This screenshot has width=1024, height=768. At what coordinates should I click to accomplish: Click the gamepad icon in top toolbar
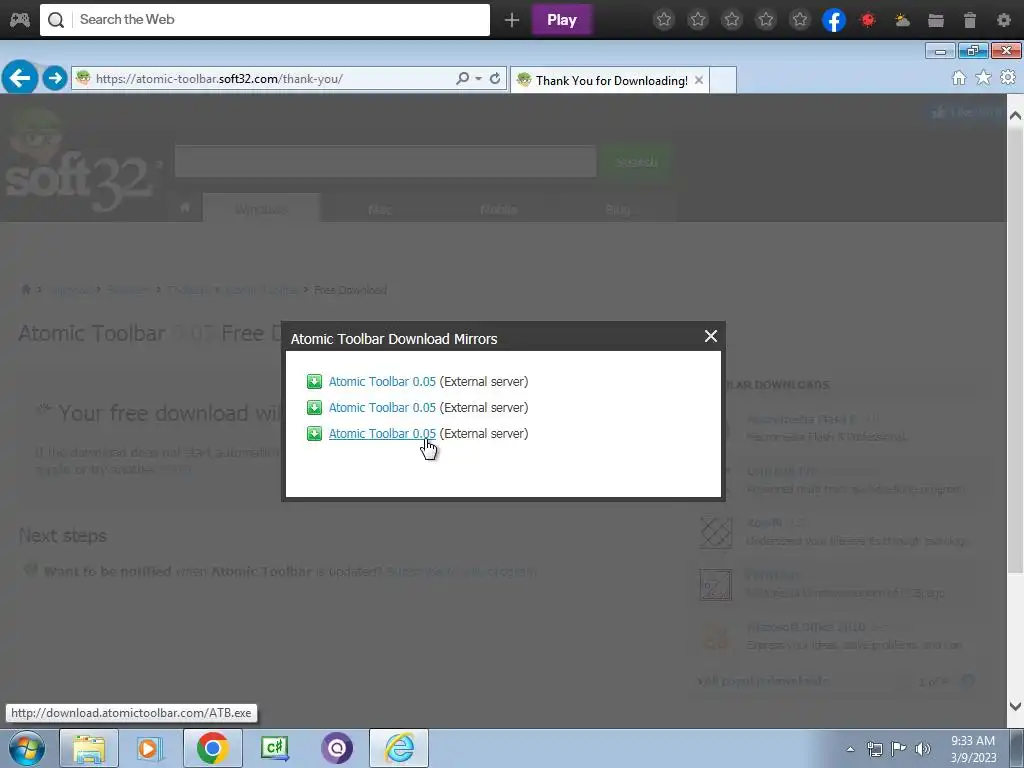click(x=20, y=20)
